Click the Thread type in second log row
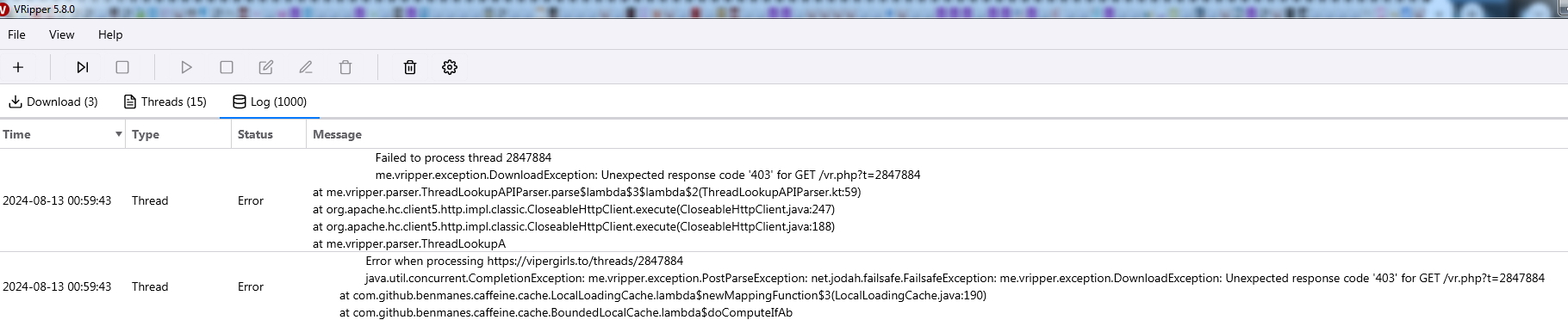 150,286
